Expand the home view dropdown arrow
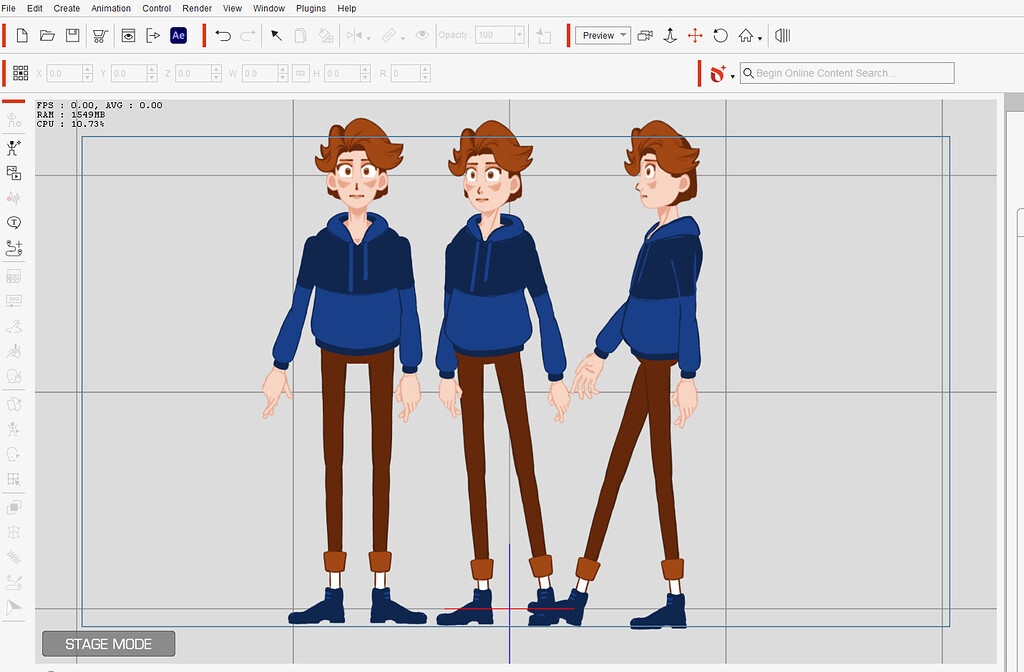This screenshot has height=672, width=1024. [760, 39]
